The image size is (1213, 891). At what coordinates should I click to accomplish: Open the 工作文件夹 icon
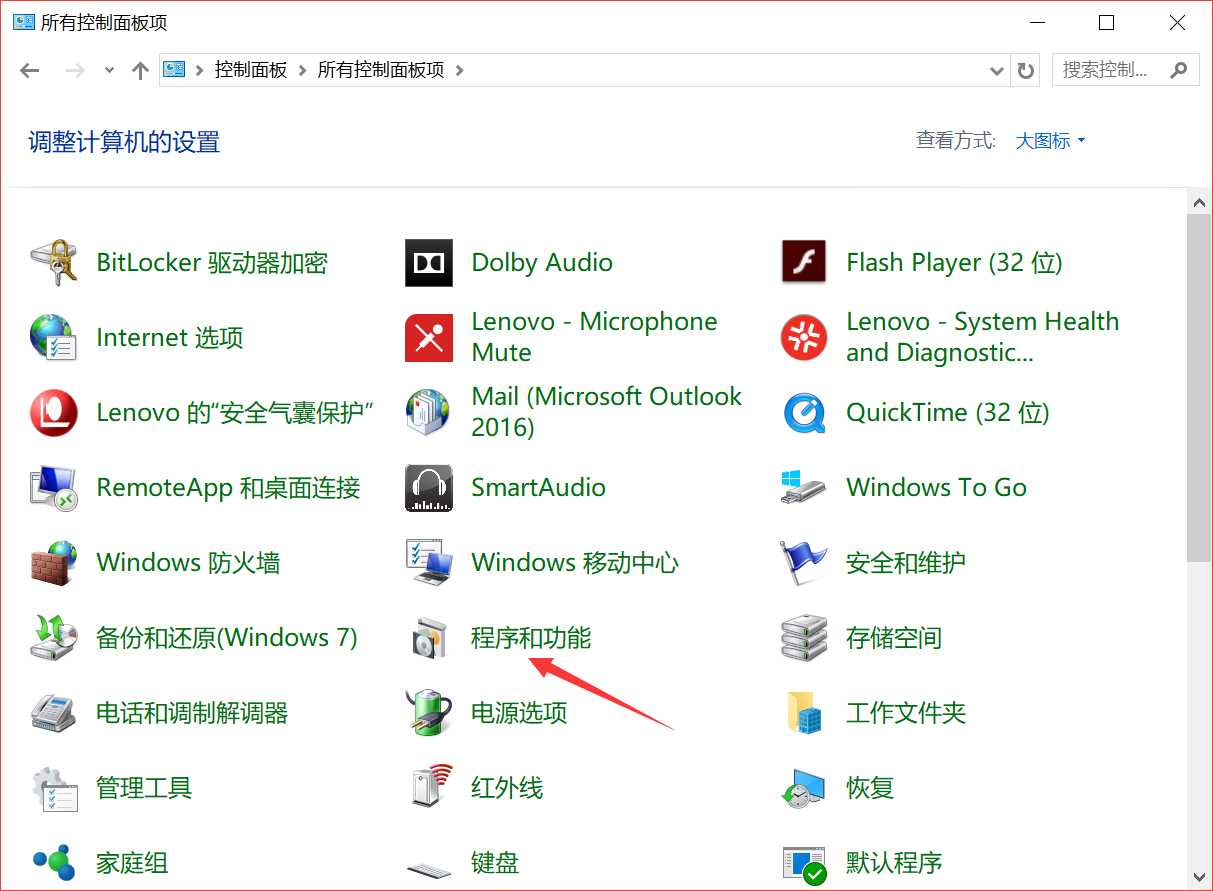coord(804,713)
